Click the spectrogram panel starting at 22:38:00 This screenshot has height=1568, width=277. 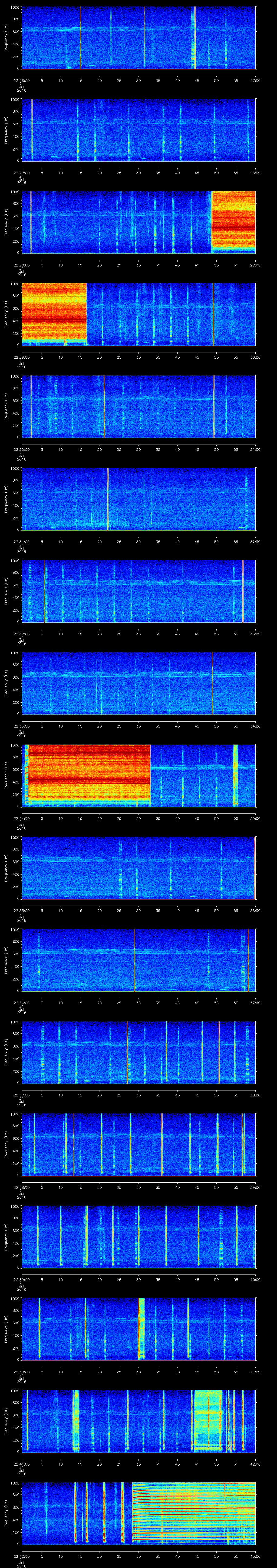(138, 1144)
